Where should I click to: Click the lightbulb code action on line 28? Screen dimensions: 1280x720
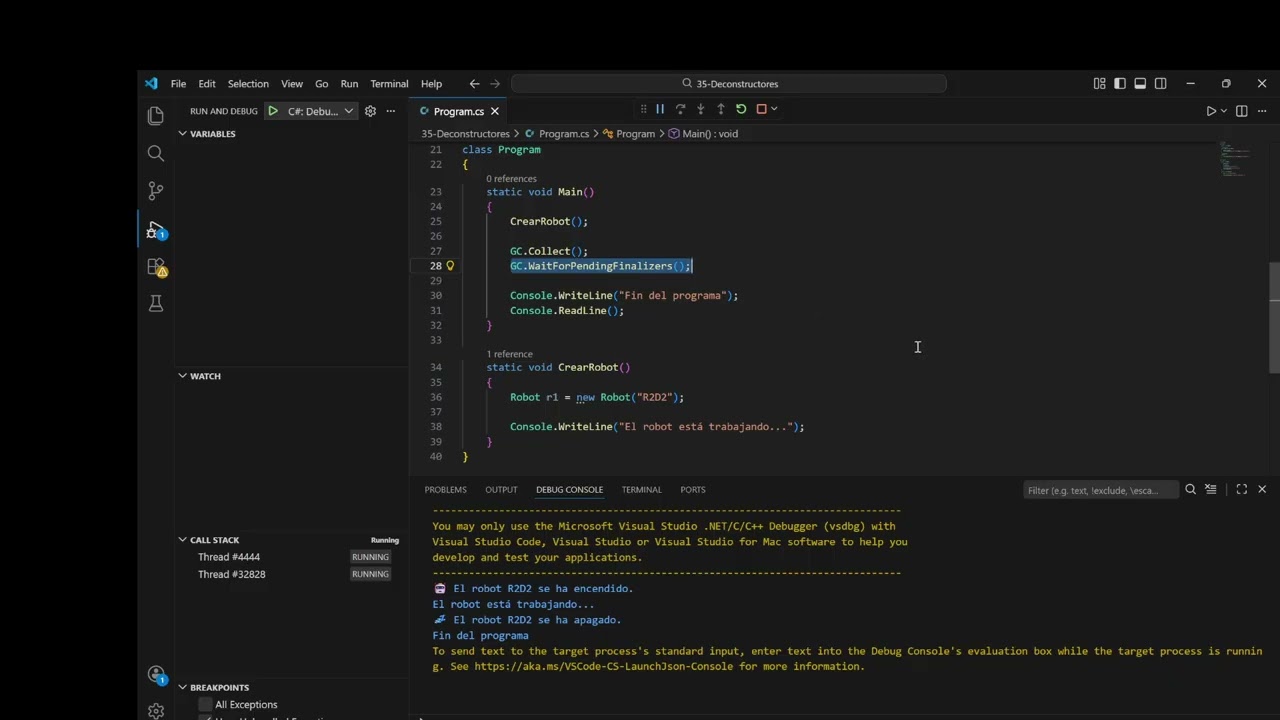click(x=450, y=266)
